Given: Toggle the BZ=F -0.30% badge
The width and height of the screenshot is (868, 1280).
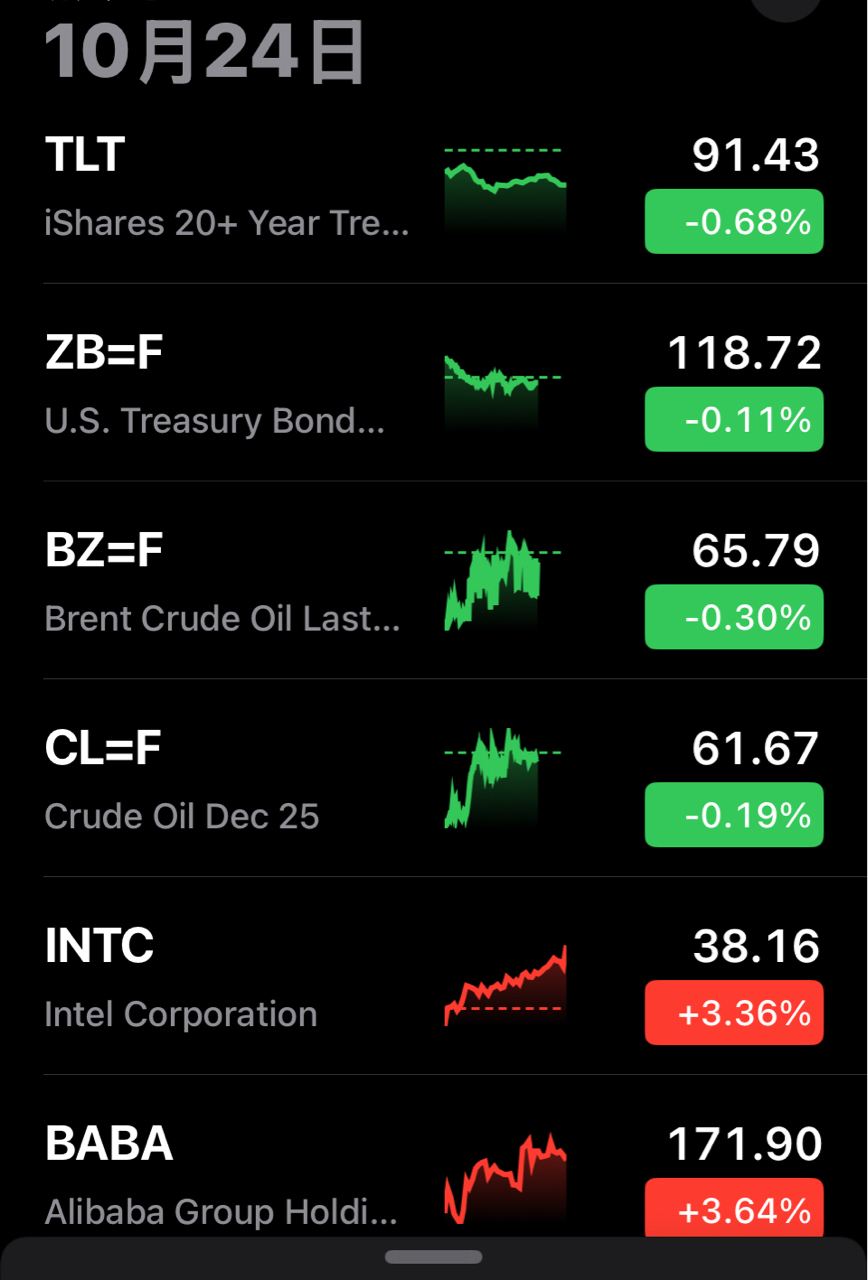Looking at the screenshot, I should [734, 618].
